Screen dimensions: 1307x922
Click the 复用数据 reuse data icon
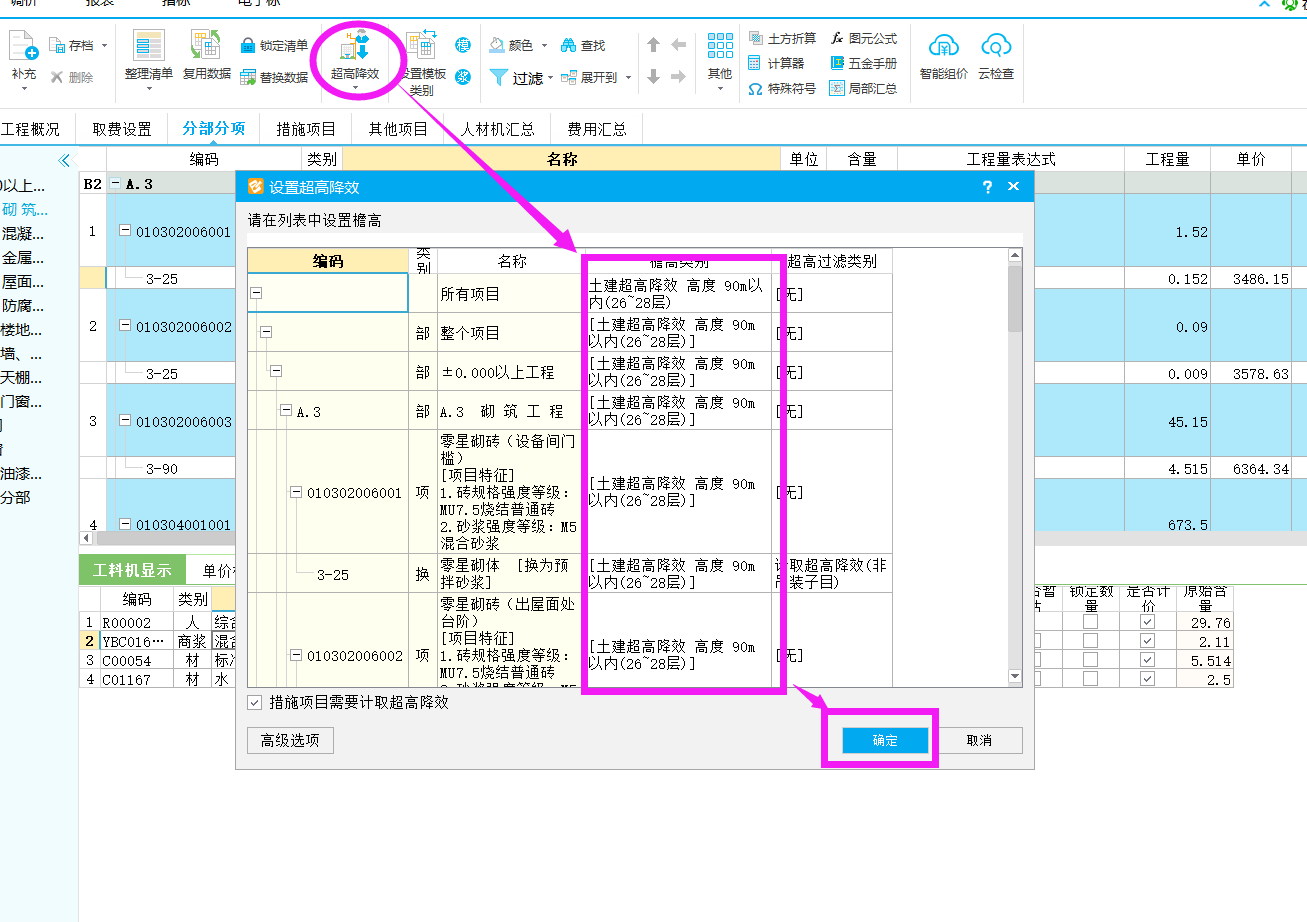[206, 46]
